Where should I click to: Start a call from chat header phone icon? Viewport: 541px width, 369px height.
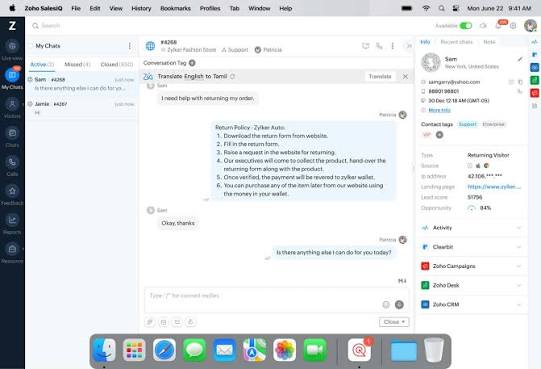[x=379, y=46]
